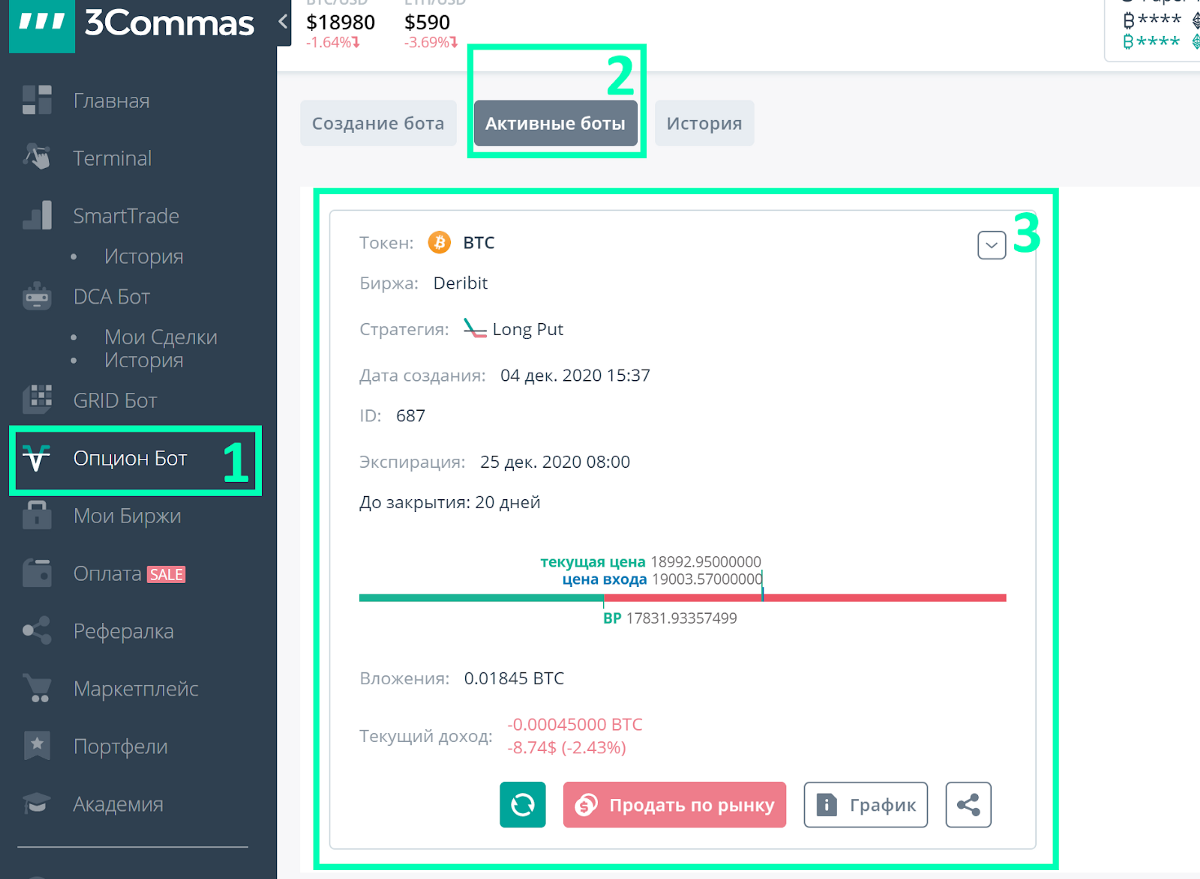Click the share icon button on the bot card

click(x=968, y=805)
